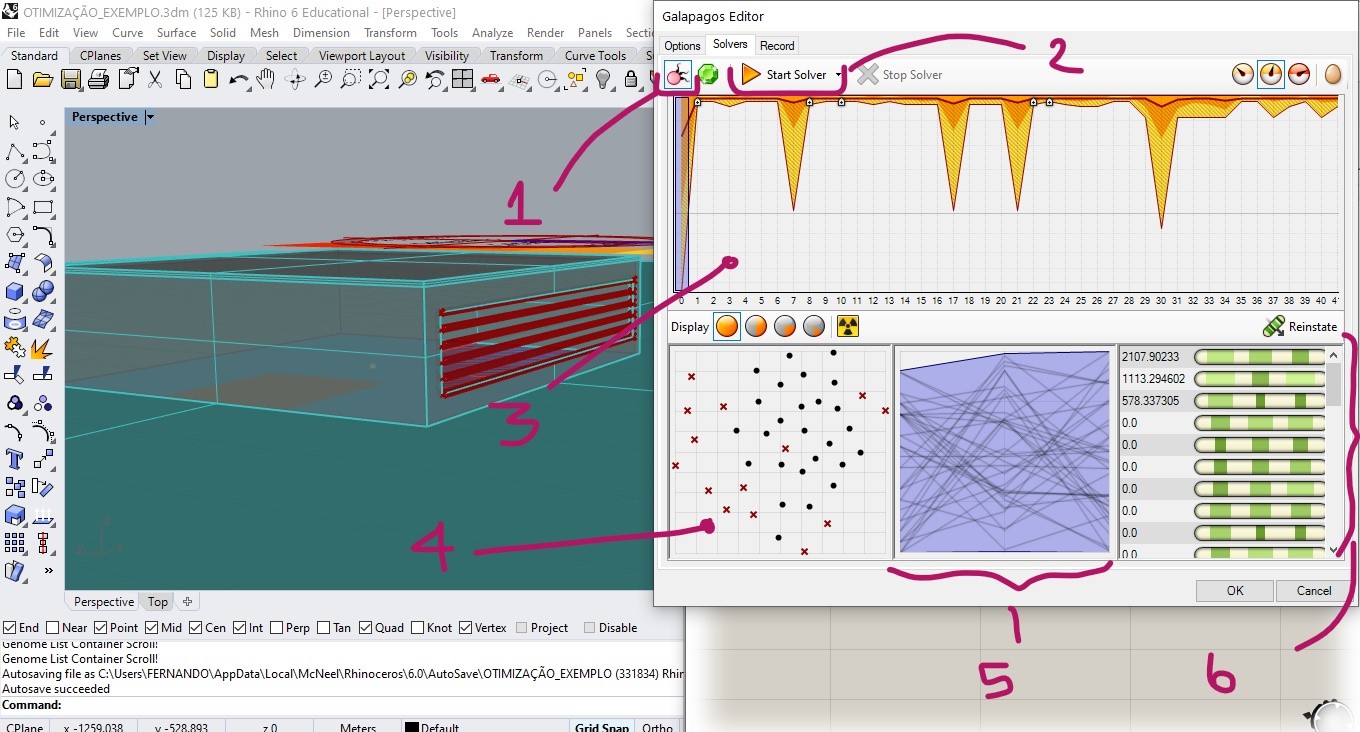Expand more sidebar tools chevron
Viewport: 1360px width, 732px height.
(47, 571)
